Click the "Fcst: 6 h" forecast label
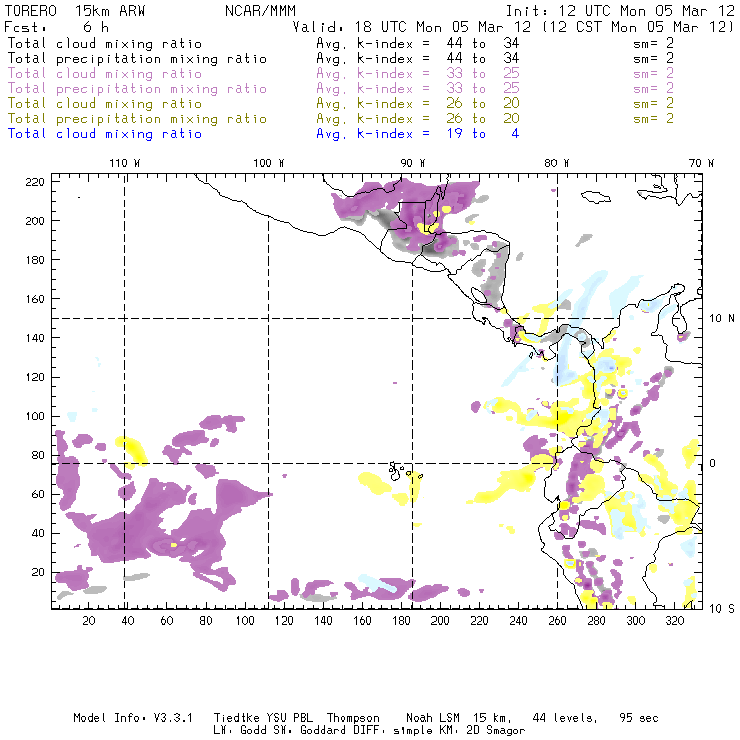 click(57, 27)
